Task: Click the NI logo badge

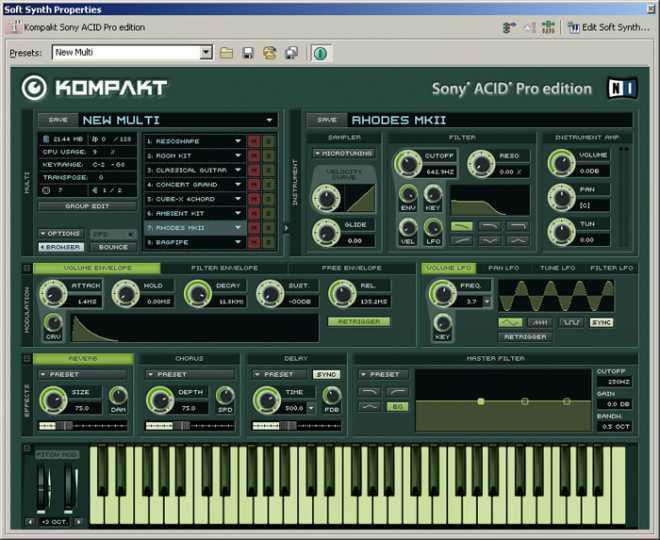Action: coord(623,88)
